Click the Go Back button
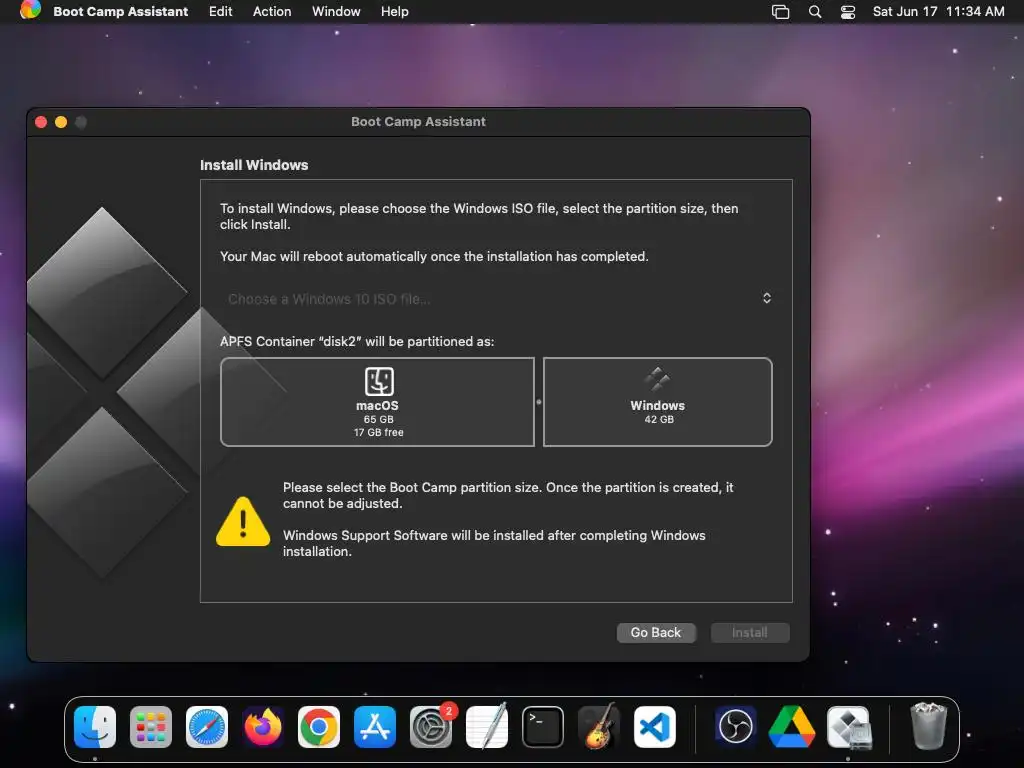The height and width of the screenshot is (768, 1024). click(656, 632)
